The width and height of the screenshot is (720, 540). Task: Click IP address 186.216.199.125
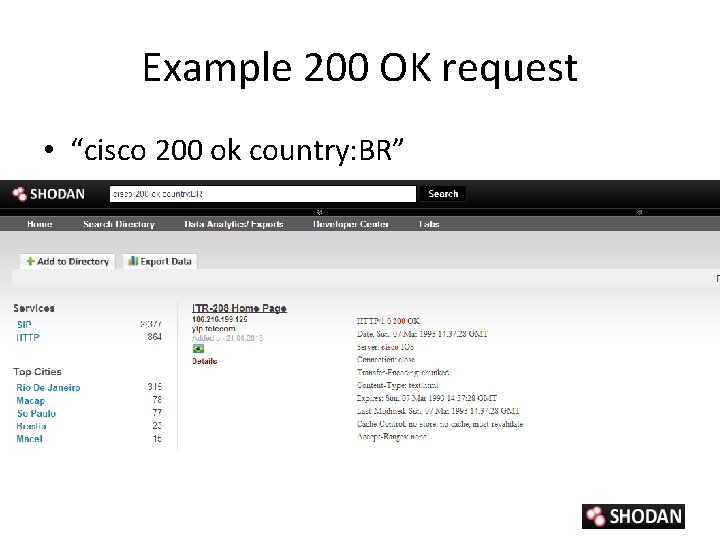tap(219, 319)
